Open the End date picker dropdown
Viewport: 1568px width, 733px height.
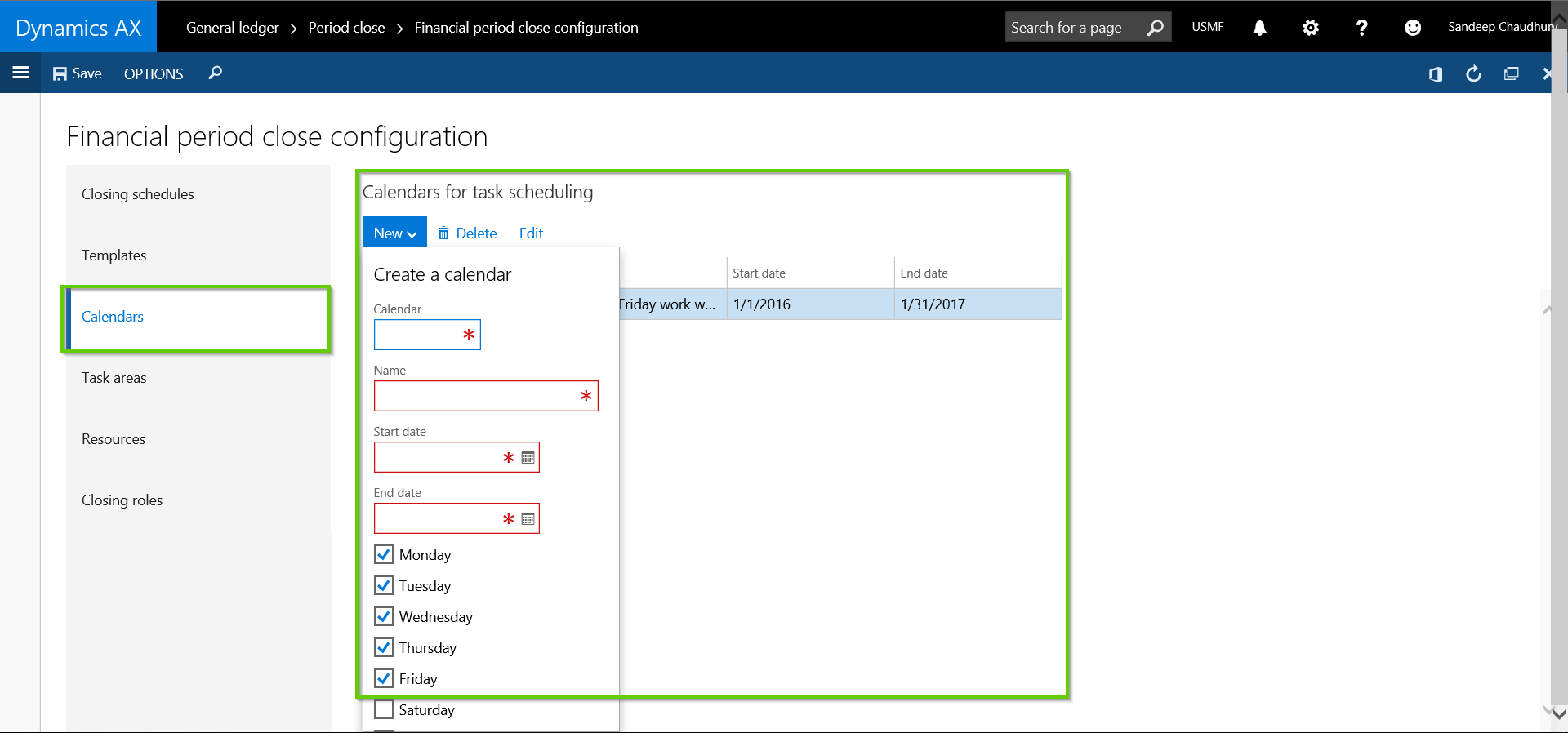(528, 519)
